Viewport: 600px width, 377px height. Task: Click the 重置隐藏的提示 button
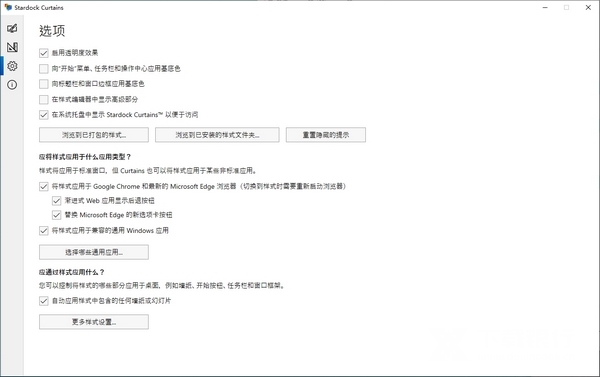coord(326,135)
